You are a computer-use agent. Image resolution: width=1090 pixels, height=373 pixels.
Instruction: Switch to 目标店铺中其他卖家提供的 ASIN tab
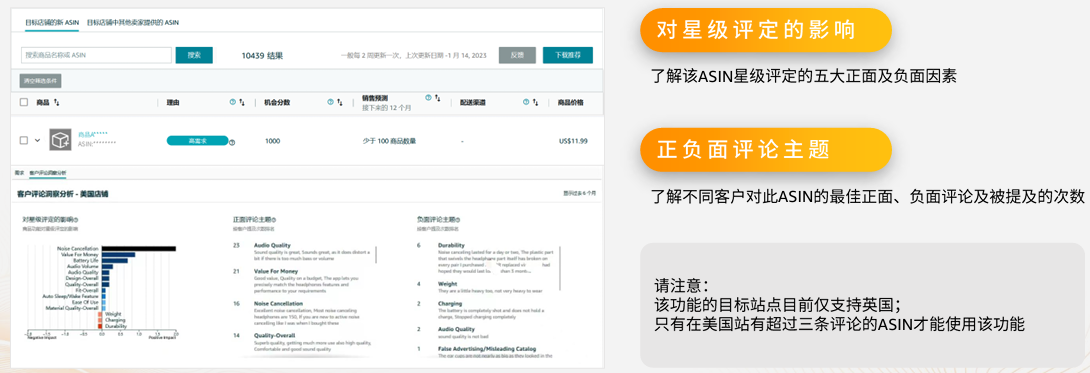[x=133, y=22]
